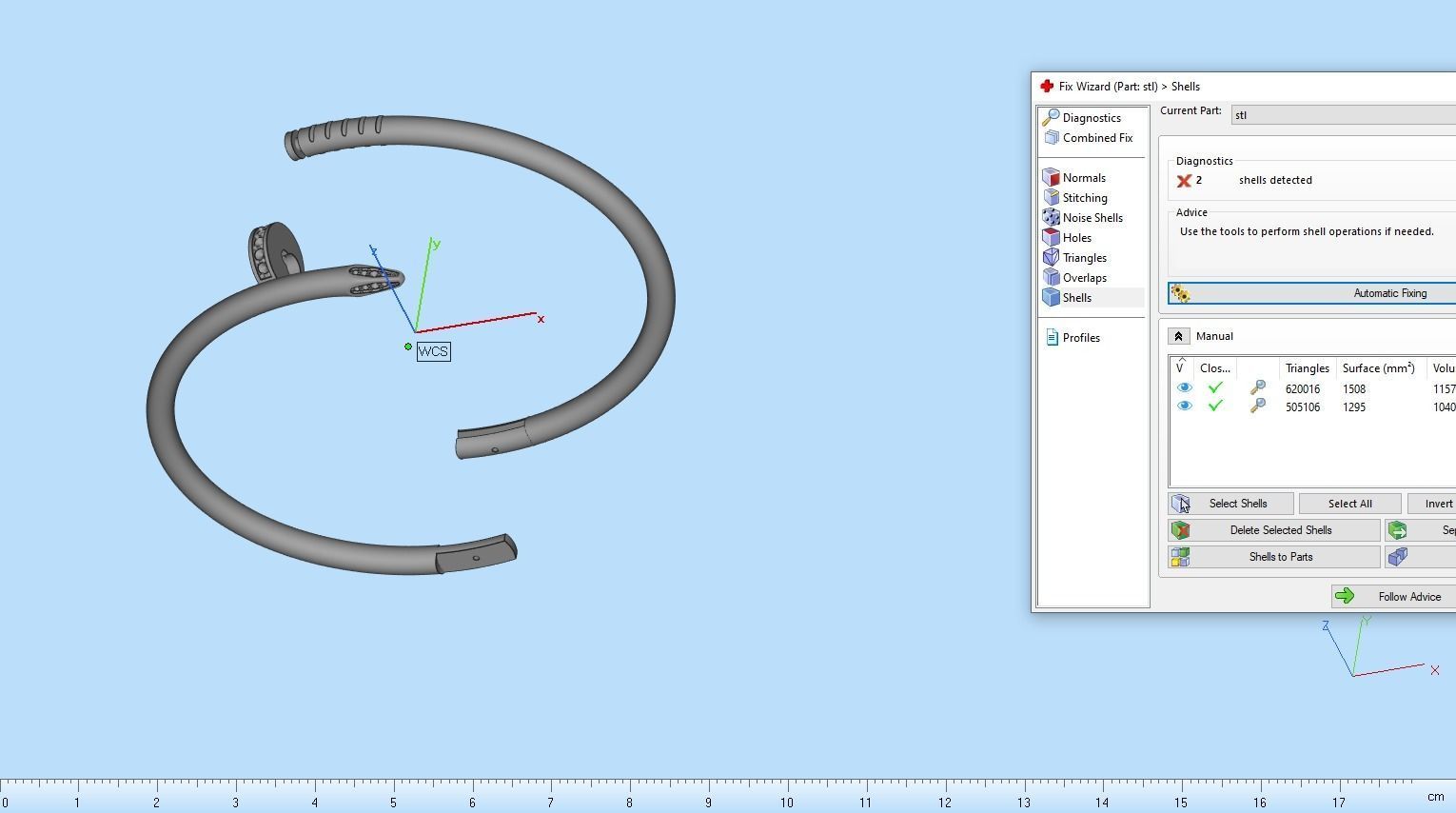This screenshot has width=1456, height=813.
Task: Click the Follow Advice button
Action: tap(1394, 597)
